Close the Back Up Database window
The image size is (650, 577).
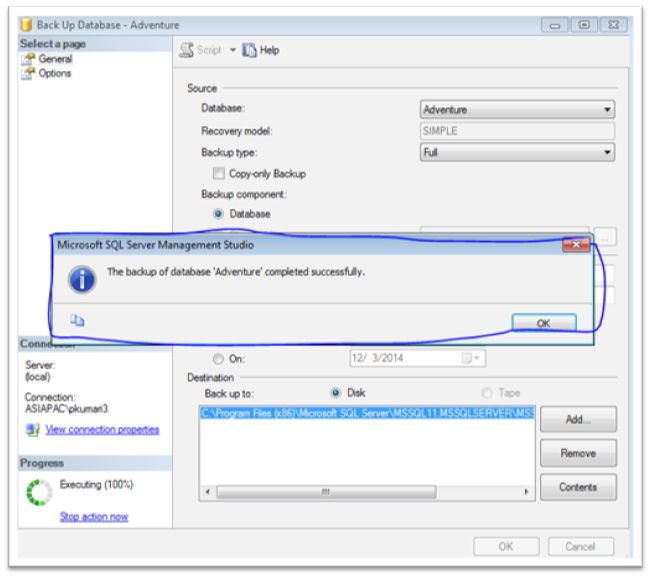614,25
